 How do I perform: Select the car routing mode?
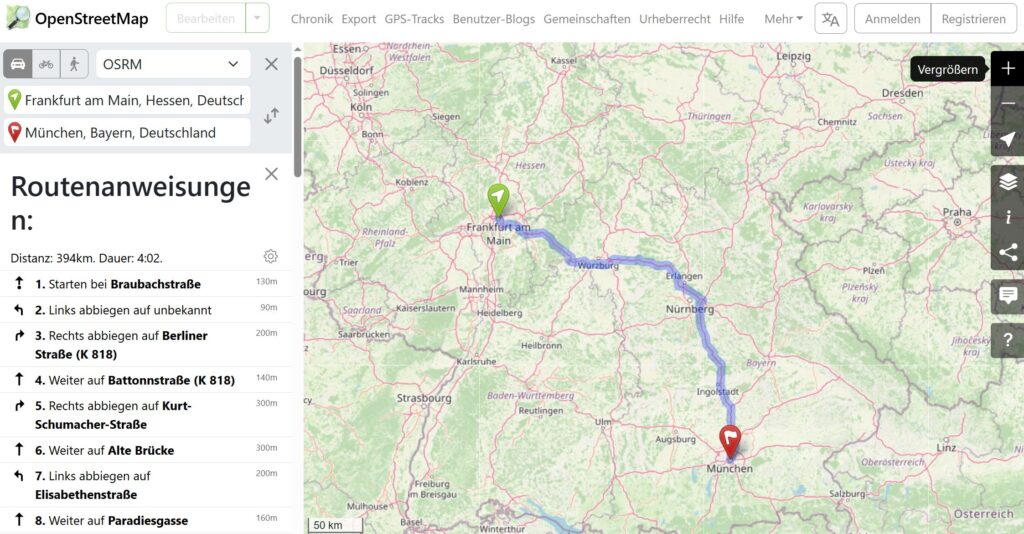[x=18, y=64]
